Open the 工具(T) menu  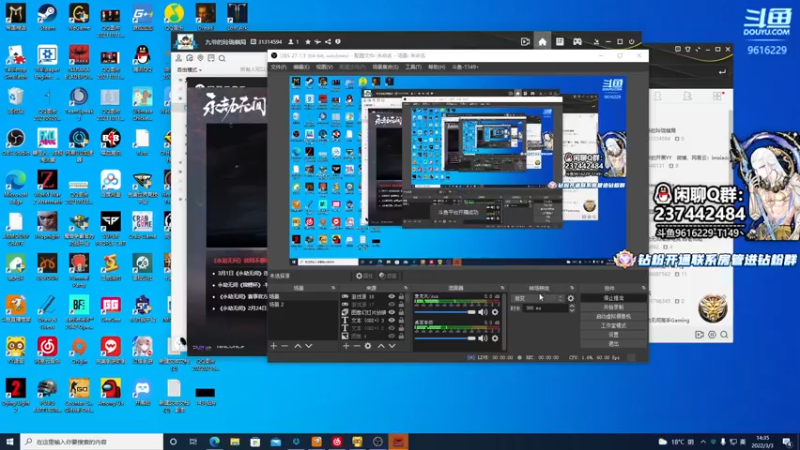pyautogui.click(x=413, y=67)
